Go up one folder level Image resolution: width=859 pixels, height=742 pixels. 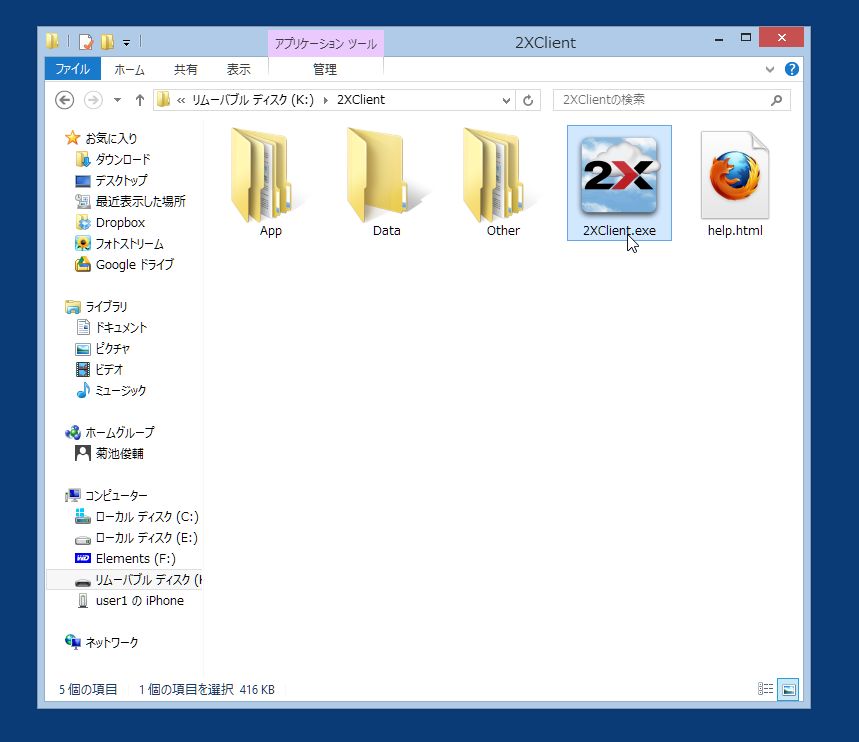[x=140, y=100]
